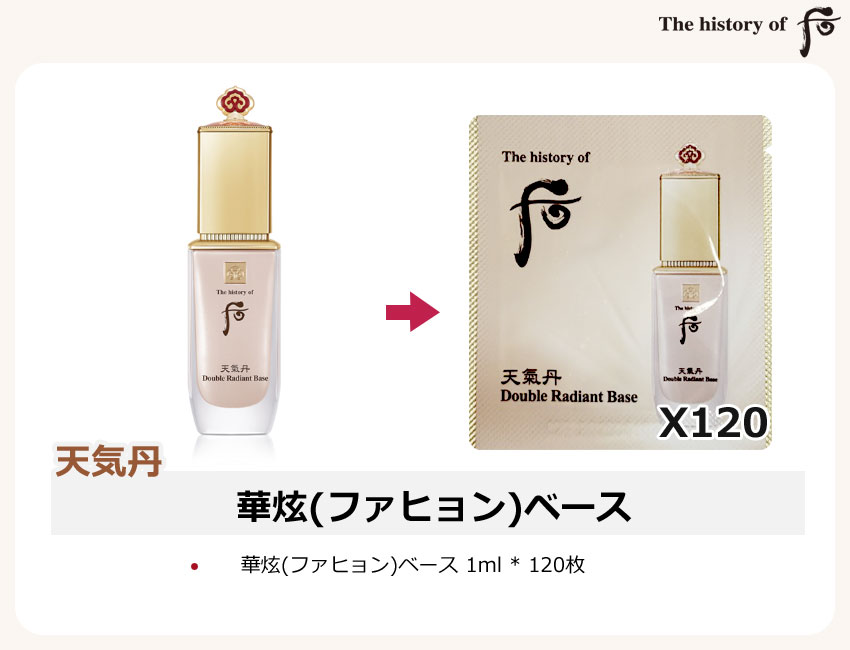Click the brown 天気丹 heading
Screen dimensions: 850x650
(x=108, y=461)
